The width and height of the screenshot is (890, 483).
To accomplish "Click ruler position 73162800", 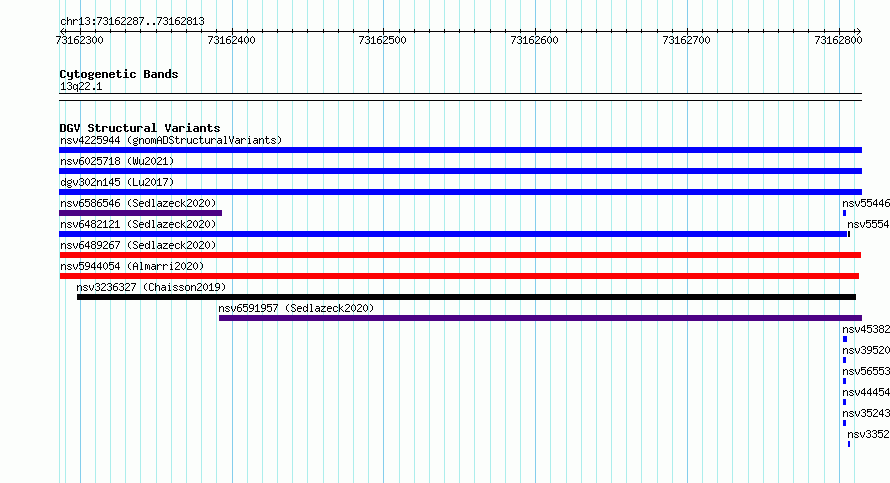I will click(838, 40).
